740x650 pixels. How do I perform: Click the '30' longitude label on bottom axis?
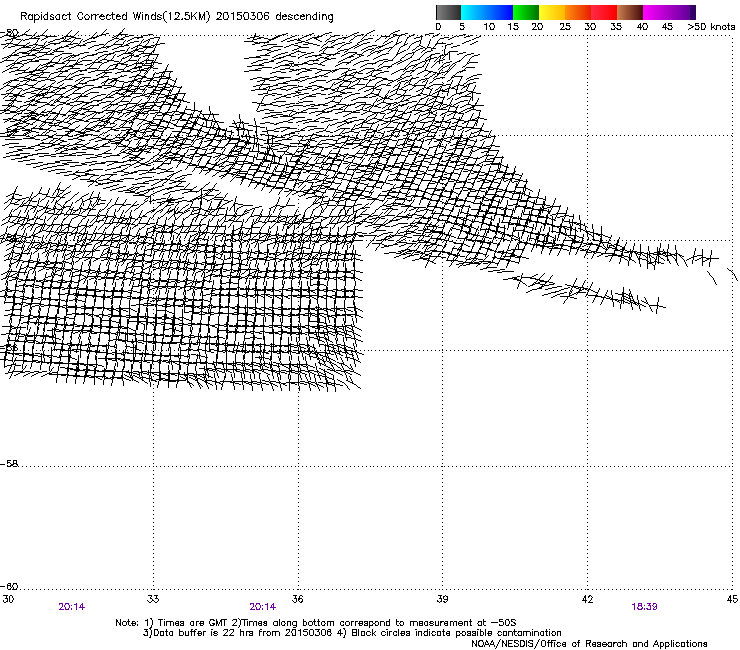[8, 599]
